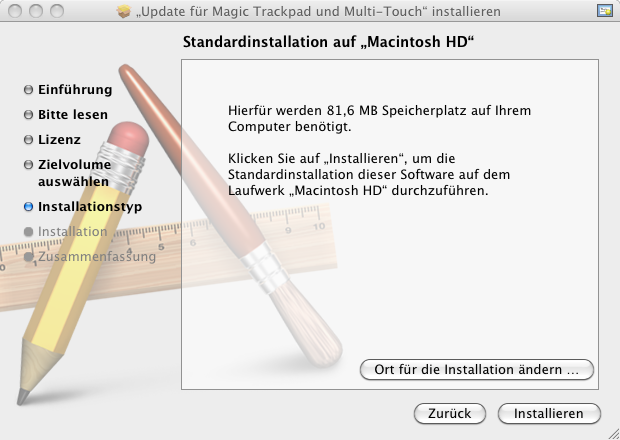
Task: Open Ort für die Installation ändern
Action: [x=476, y=369]
